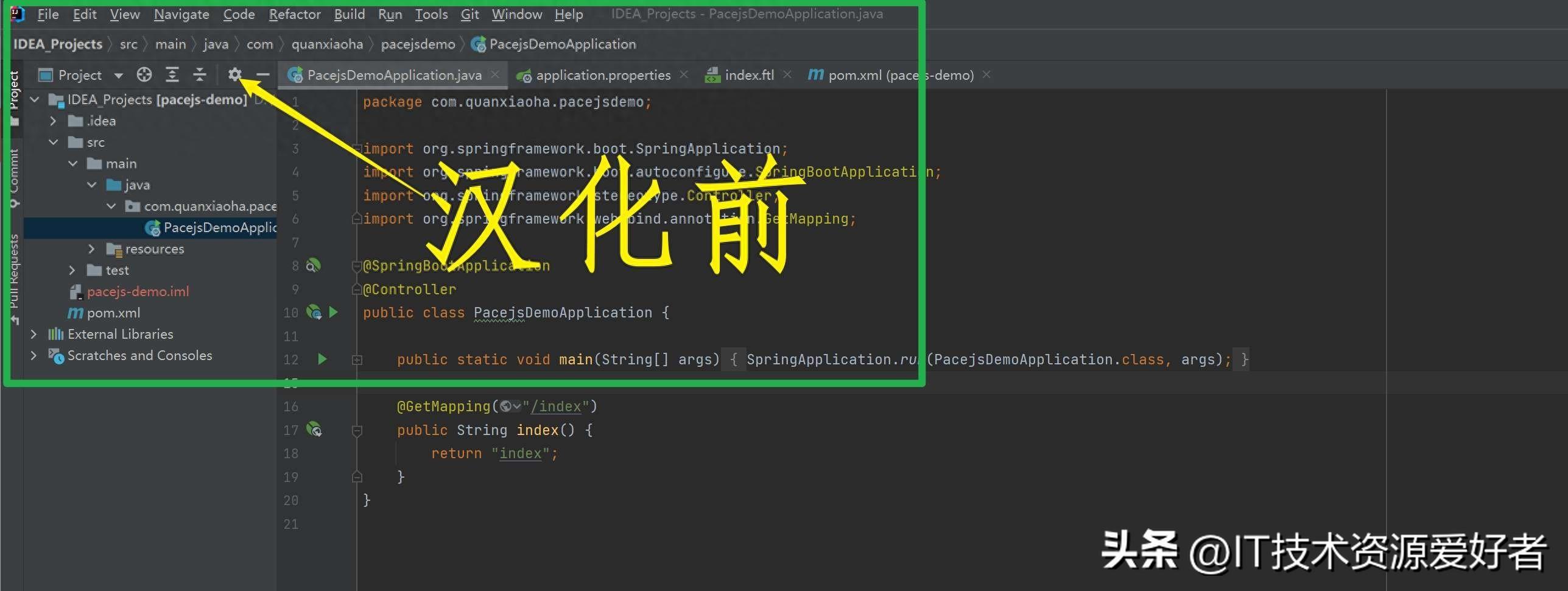The image size is (1568, 591).
Task: Close the PacejsDemoApplication.java tab
Action: coord(495,74)
